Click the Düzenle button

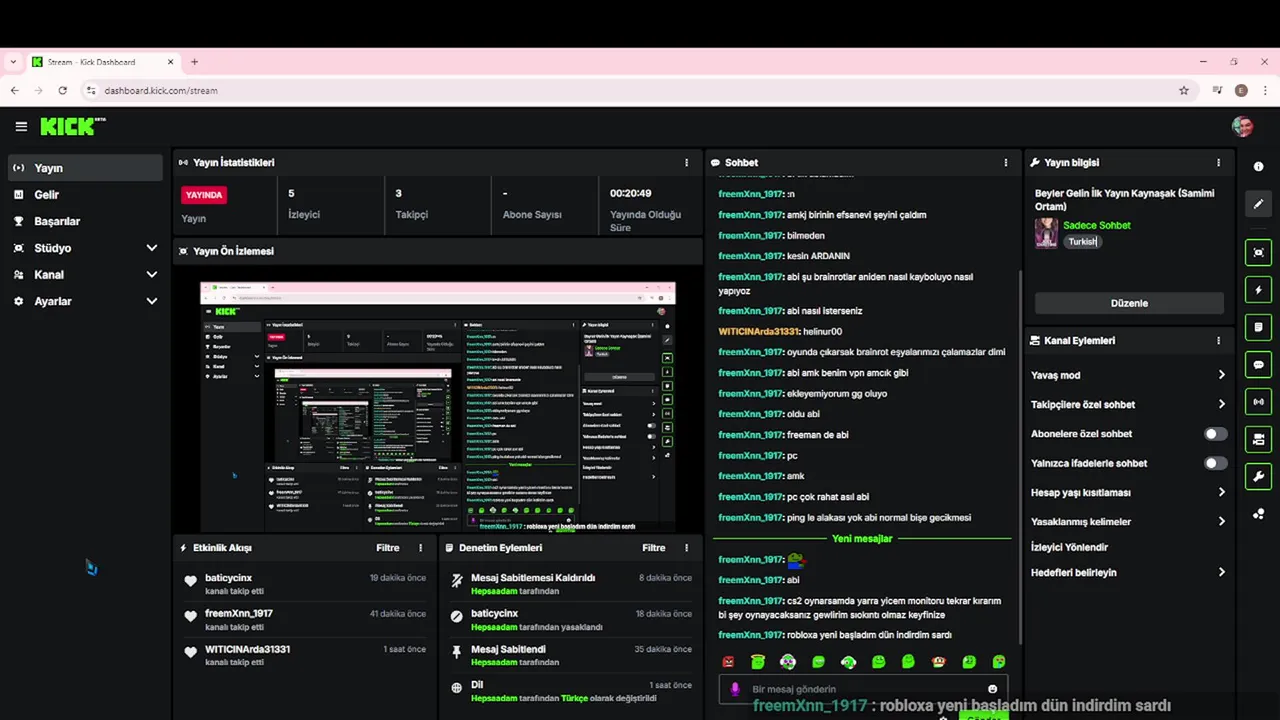point(1129,303)
